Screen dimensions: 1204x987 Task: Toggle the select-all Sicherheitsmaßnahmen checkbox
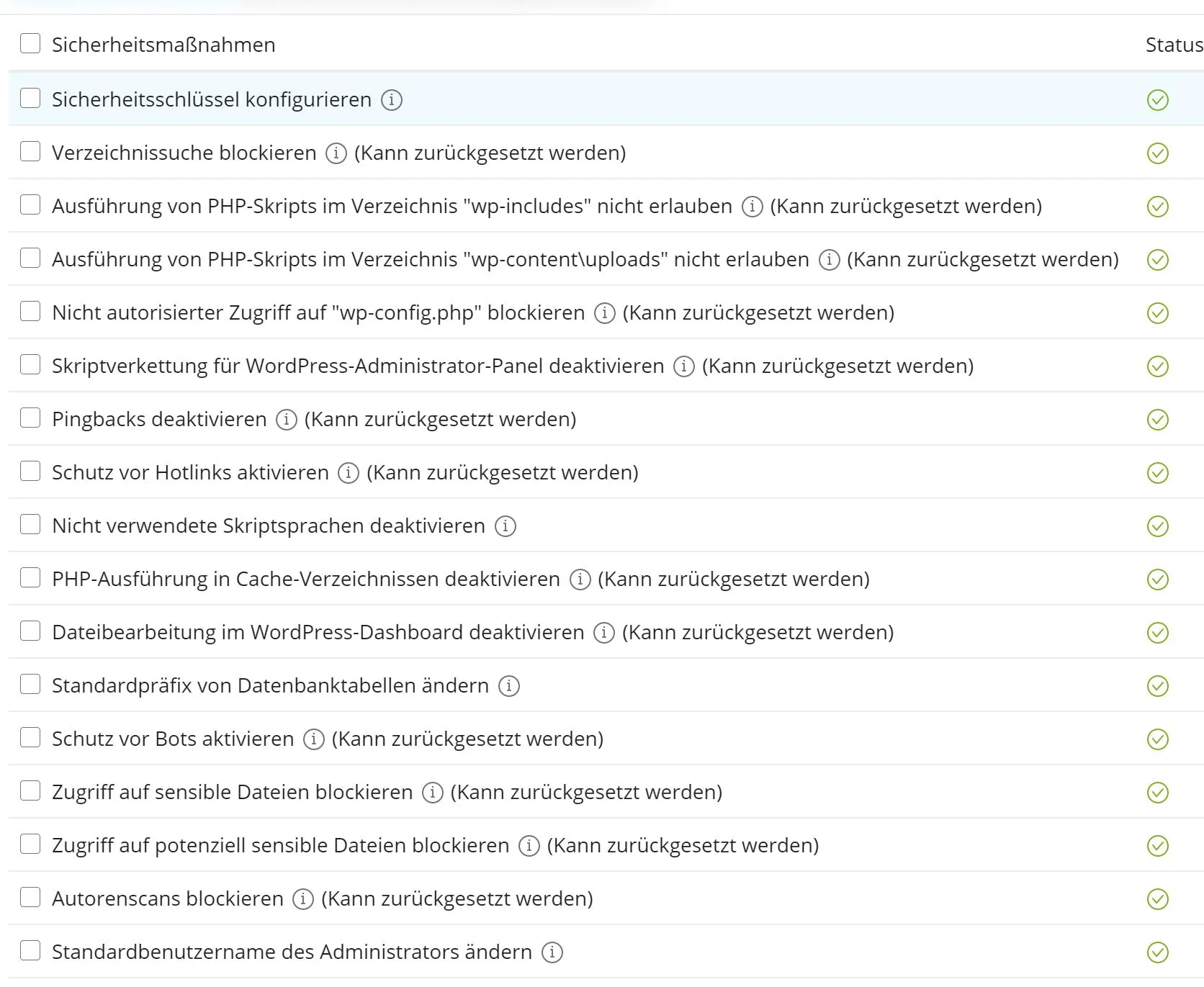30,43
